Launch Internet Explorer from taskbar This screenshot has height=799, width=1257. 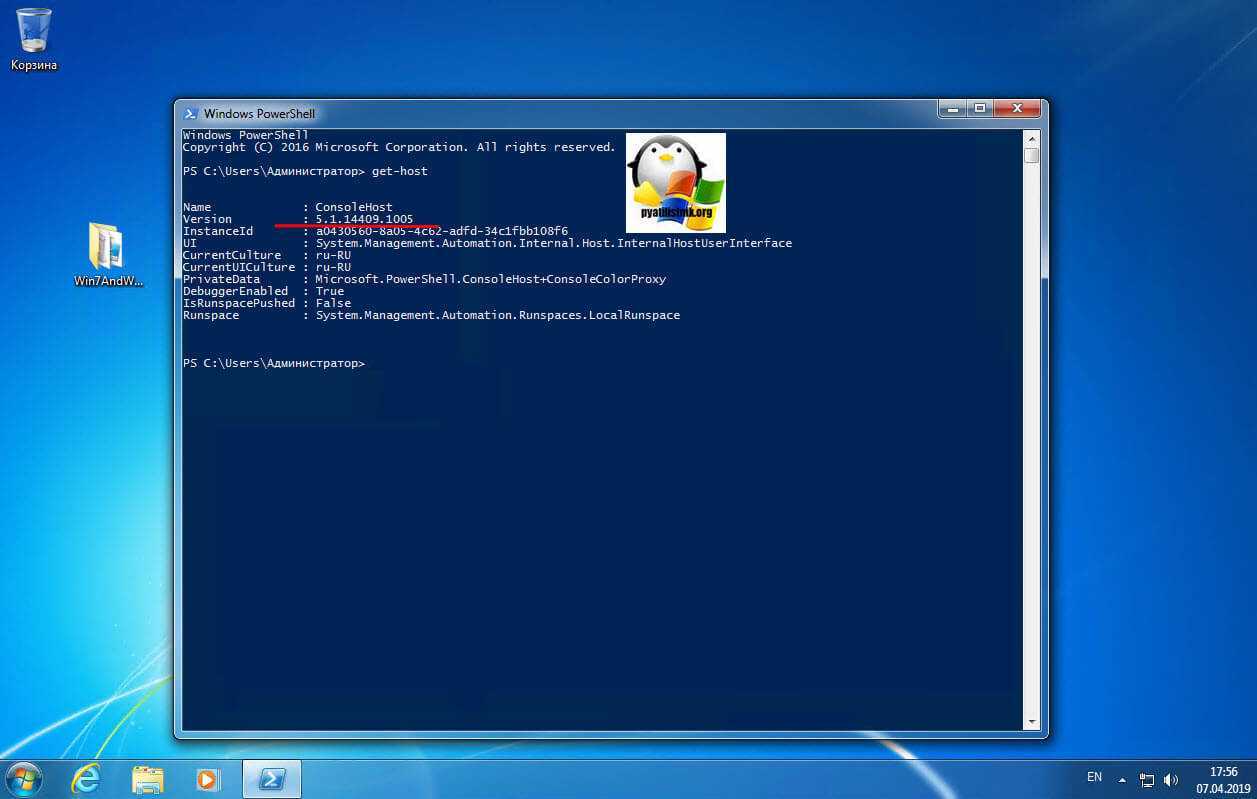tap(87, 779)
